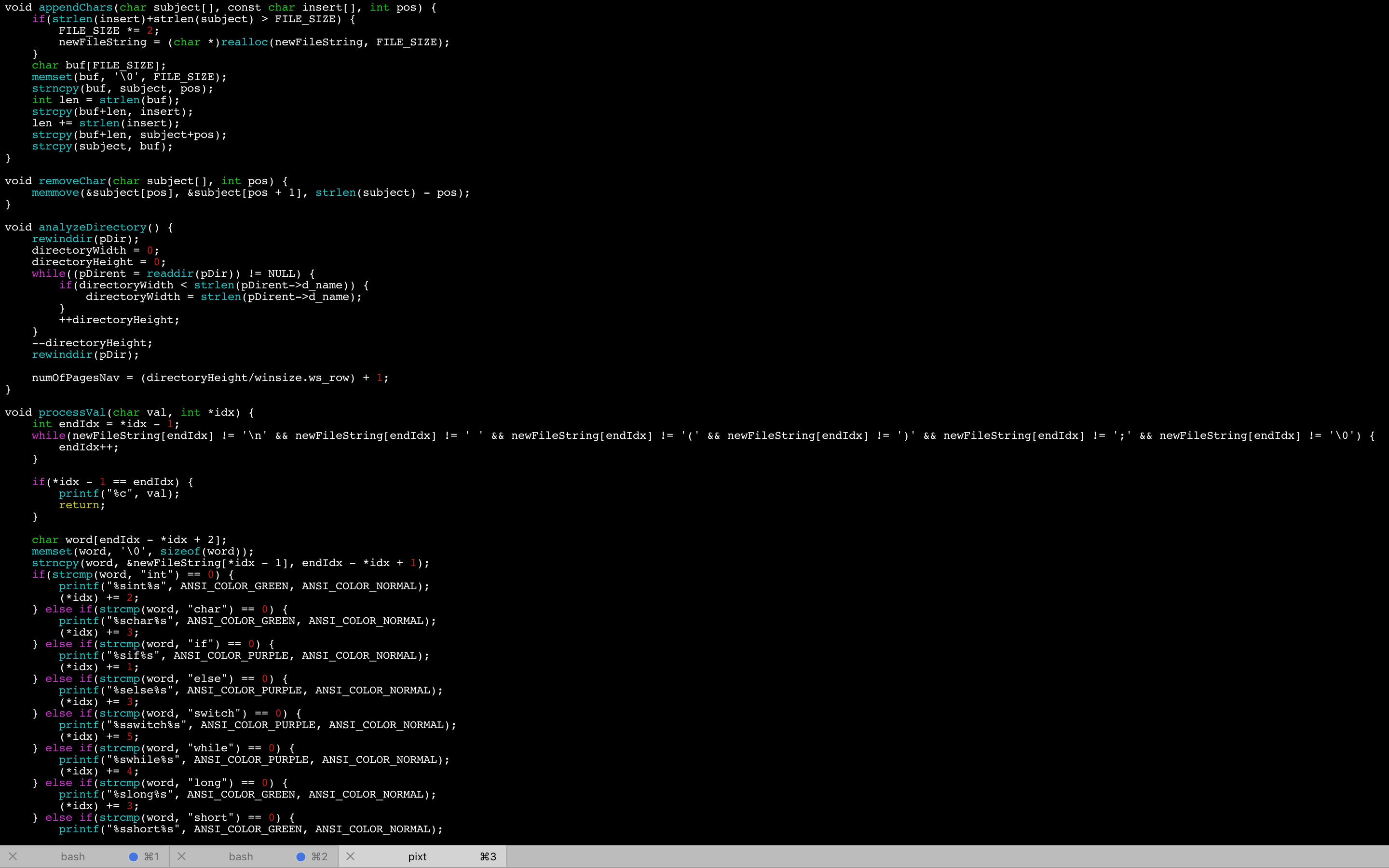Select the pixt tab
This screenshot has width=1389, height=868.
(417, 856)
